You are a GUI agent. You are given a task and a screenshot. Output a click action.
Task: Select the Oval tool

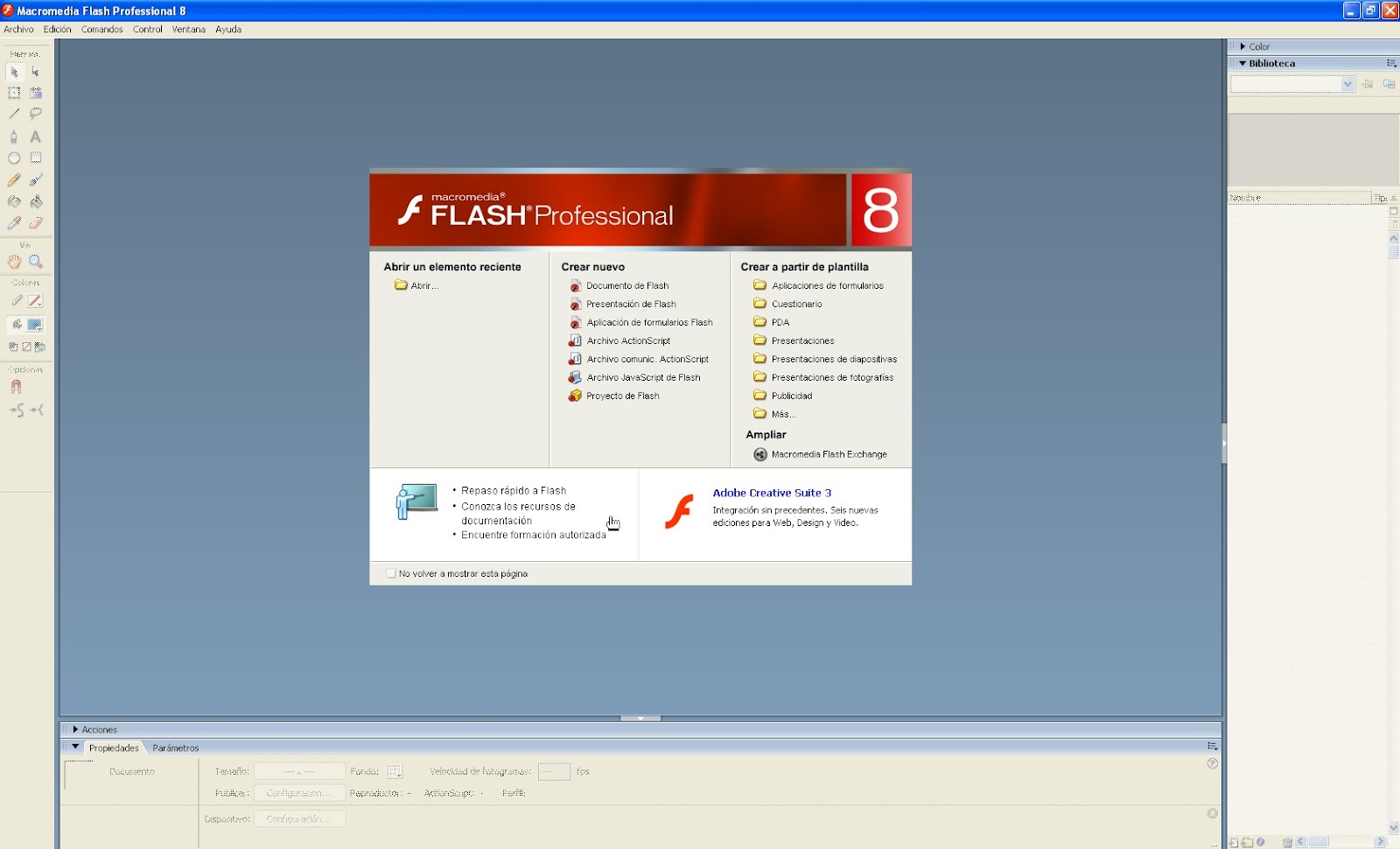pos(14,158)
